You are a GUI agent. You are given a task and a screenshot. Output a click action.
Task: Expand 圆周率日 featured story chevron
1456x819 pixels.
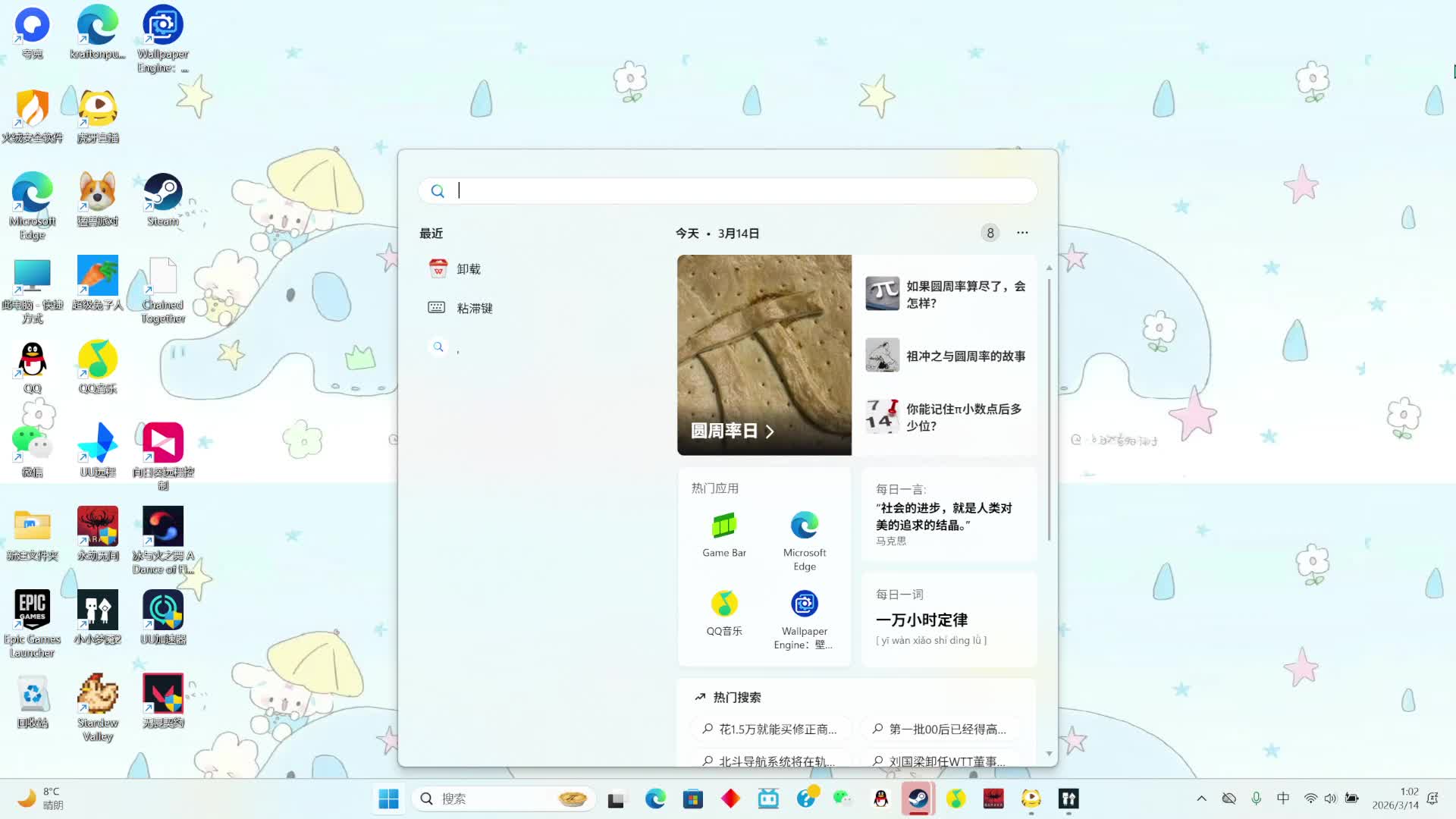pos(770,431)
